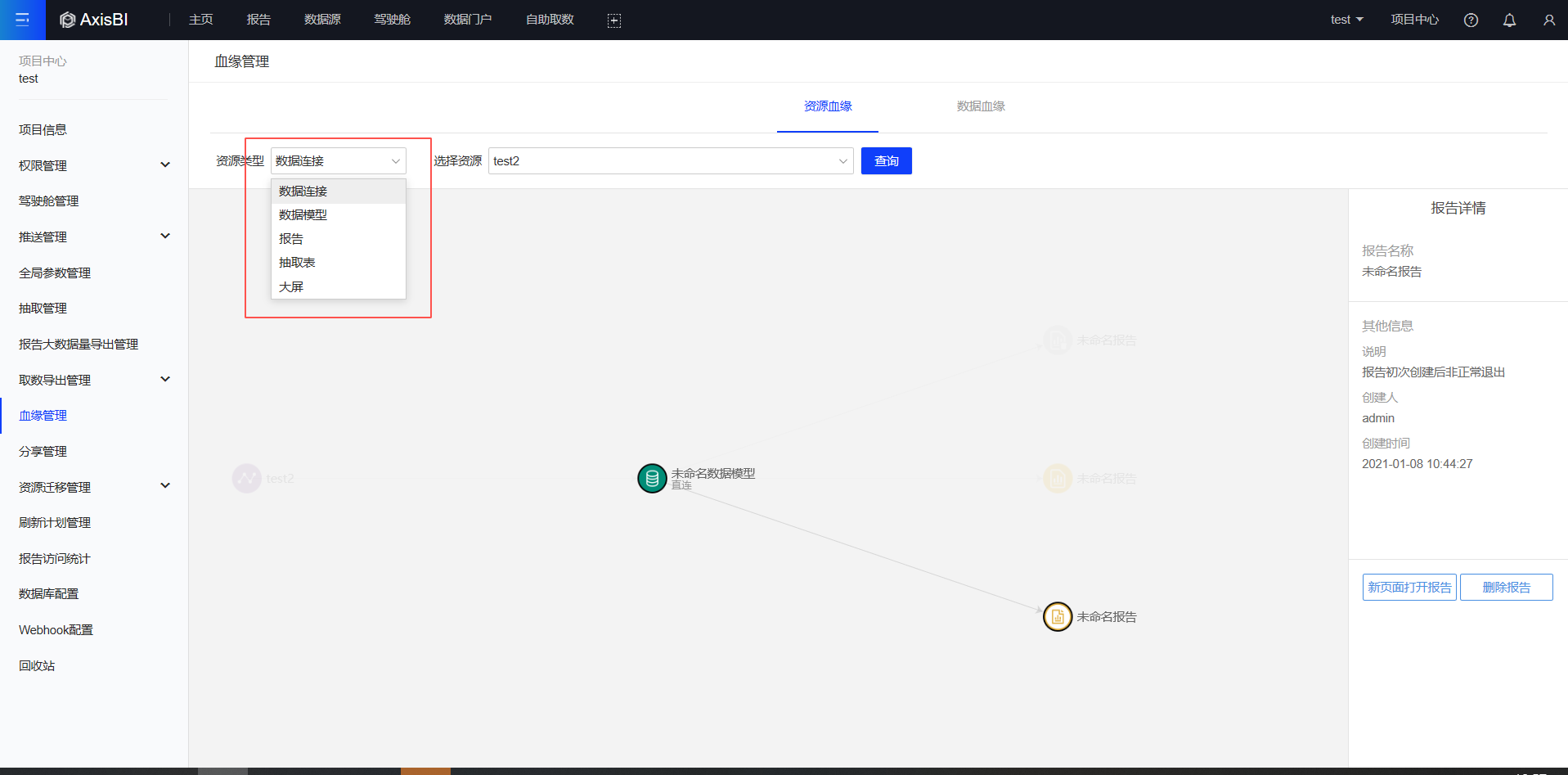Click the description 报告初次创建后非正常退出
This screenshot has height=775, width=1568.
click(1434, 372)
